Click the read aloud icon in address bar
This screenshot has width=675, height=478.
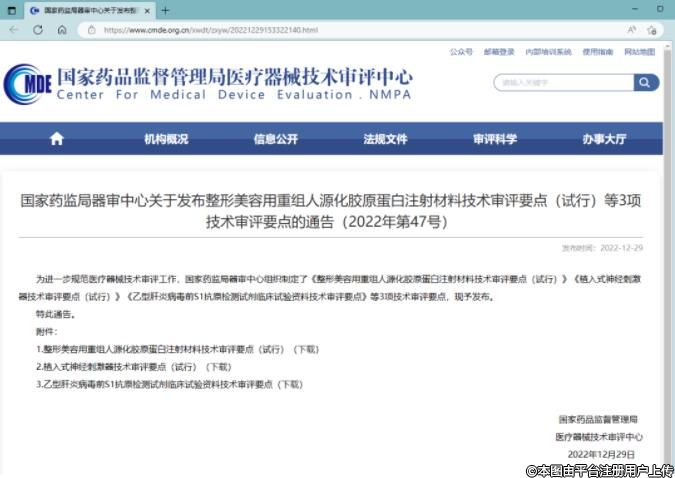631,30
